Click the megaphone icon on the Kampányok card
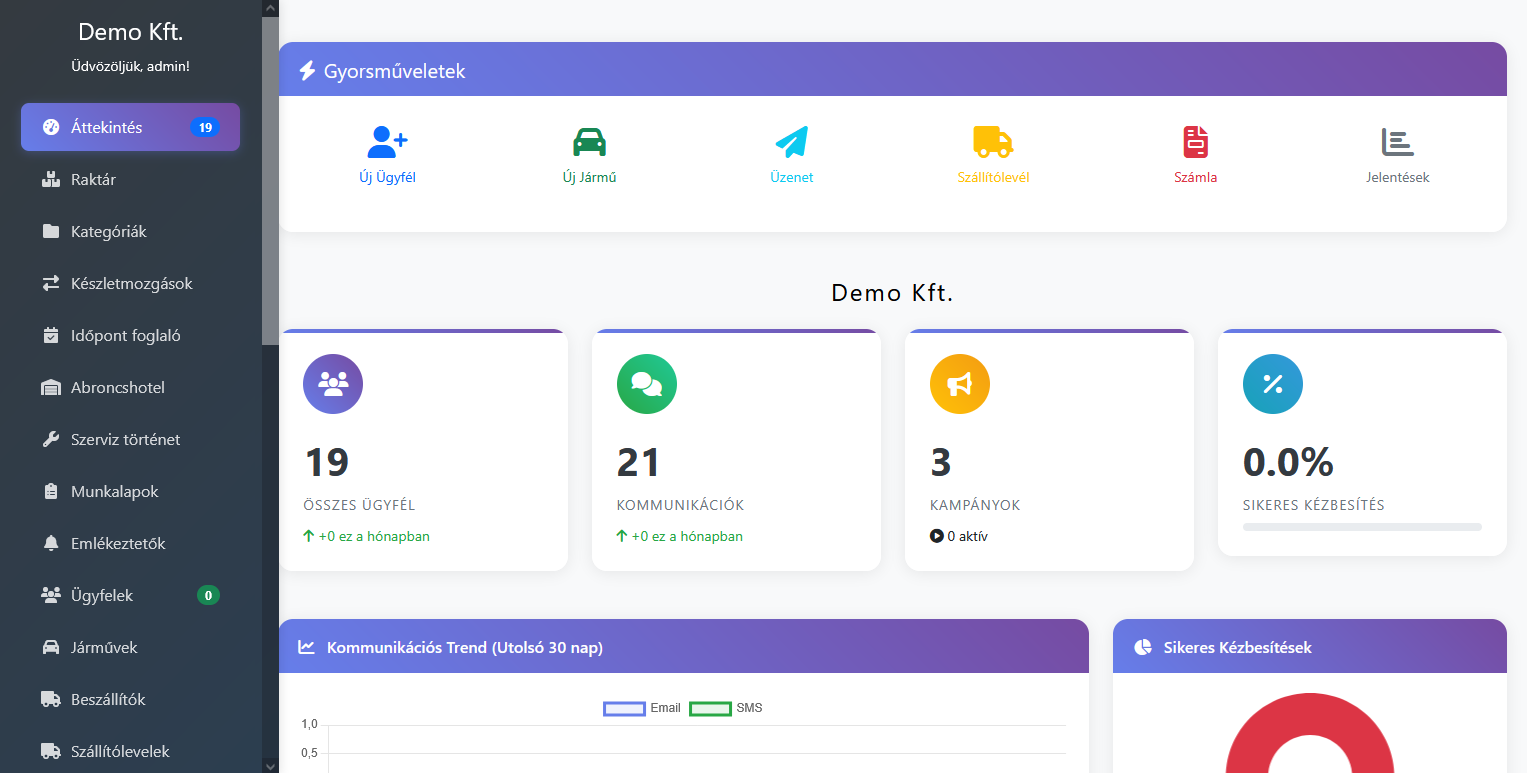The width and height of the screenshot is (1527, 773). pyautogui.click(x=959, y=383)
